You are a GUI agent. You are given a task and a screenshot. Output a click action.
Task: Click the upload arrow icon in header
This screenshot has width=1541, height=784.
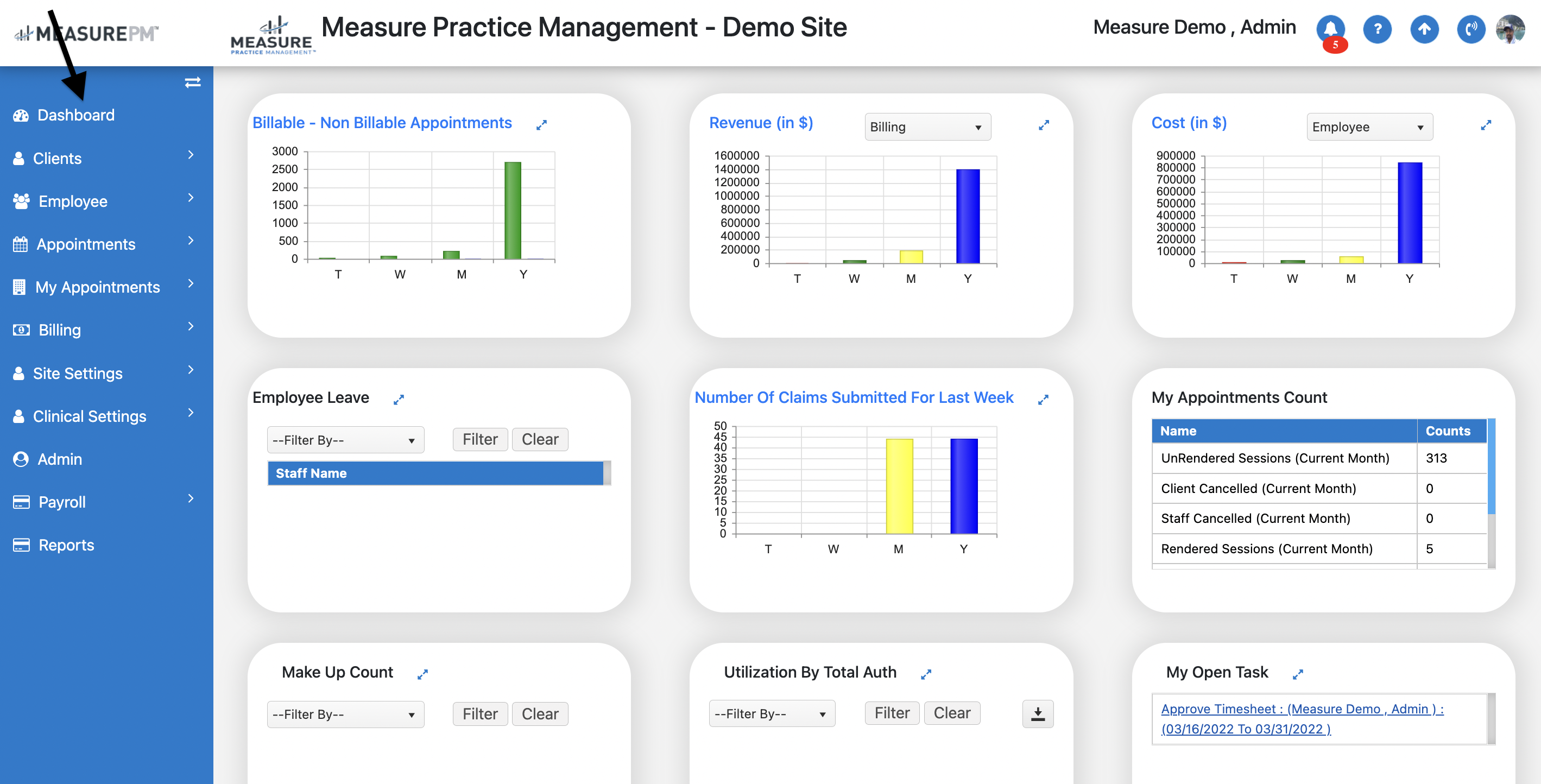coord(1424,29)
